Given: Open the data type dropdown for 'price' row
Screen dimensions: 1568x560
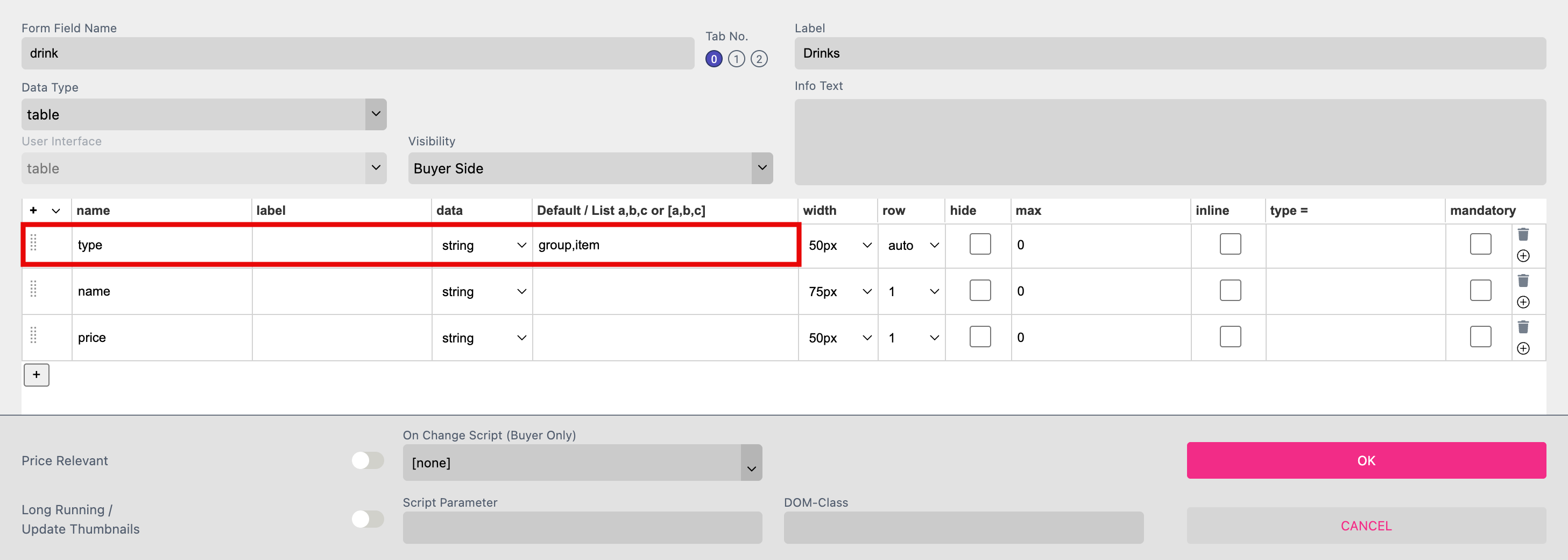Looking at the screenshot, I should (x=483, y=338).
